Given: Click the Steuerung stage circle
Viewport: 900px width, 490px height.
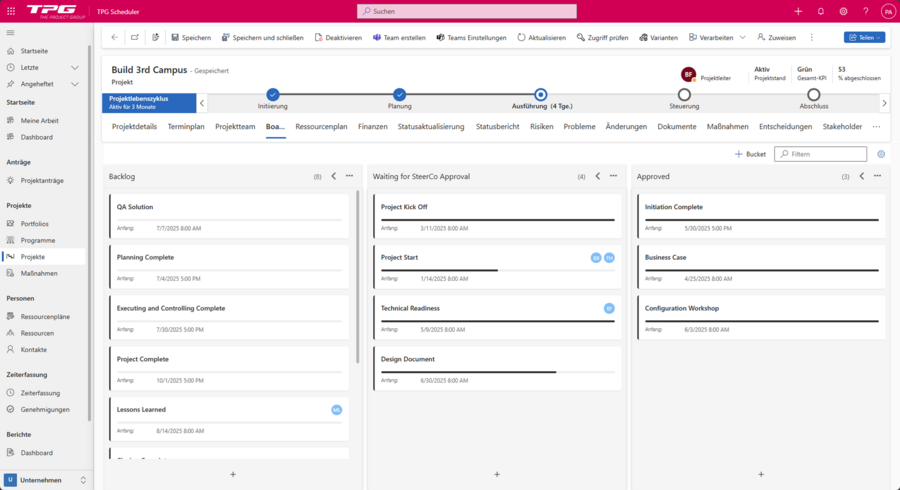Looking at the screenshot, I should (x=684, y=95).
